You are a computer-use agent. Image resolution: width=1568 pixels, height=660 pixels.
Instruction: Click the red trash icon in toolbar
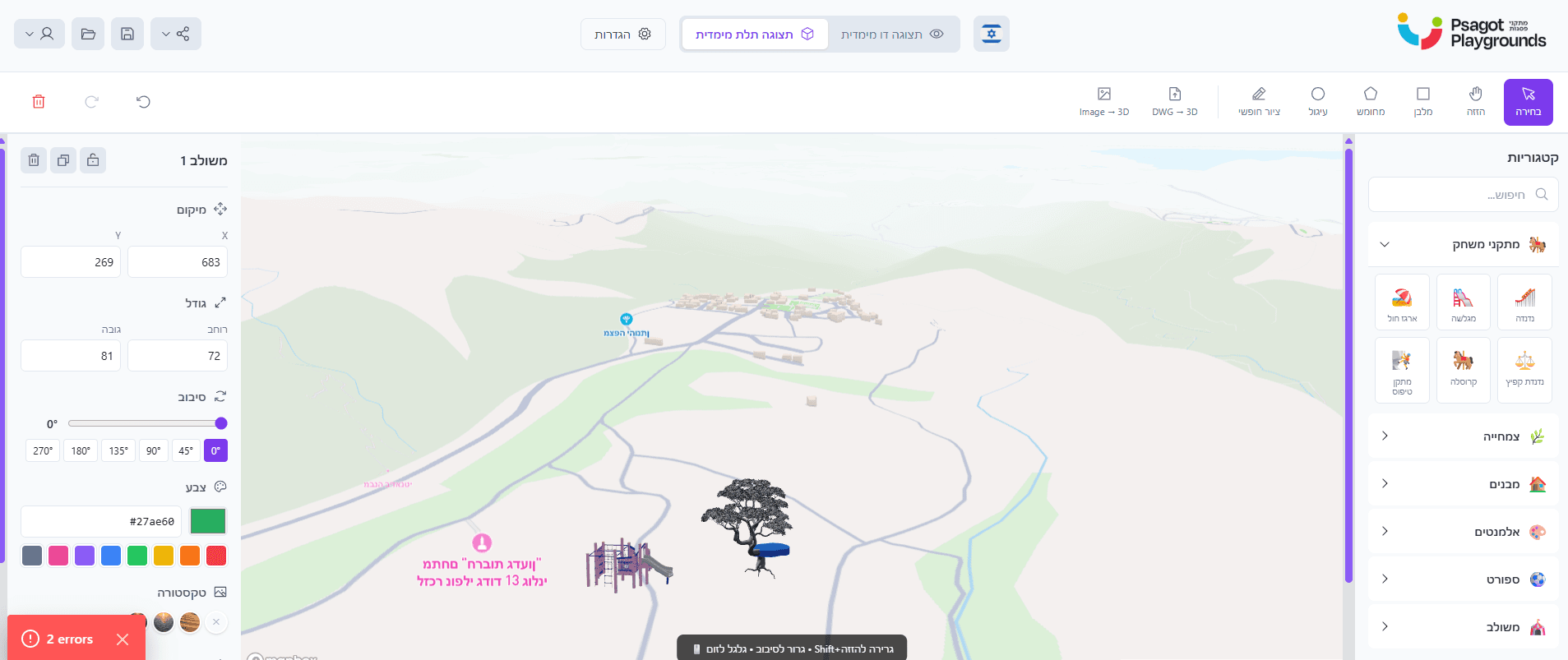[x=39, y=102]
